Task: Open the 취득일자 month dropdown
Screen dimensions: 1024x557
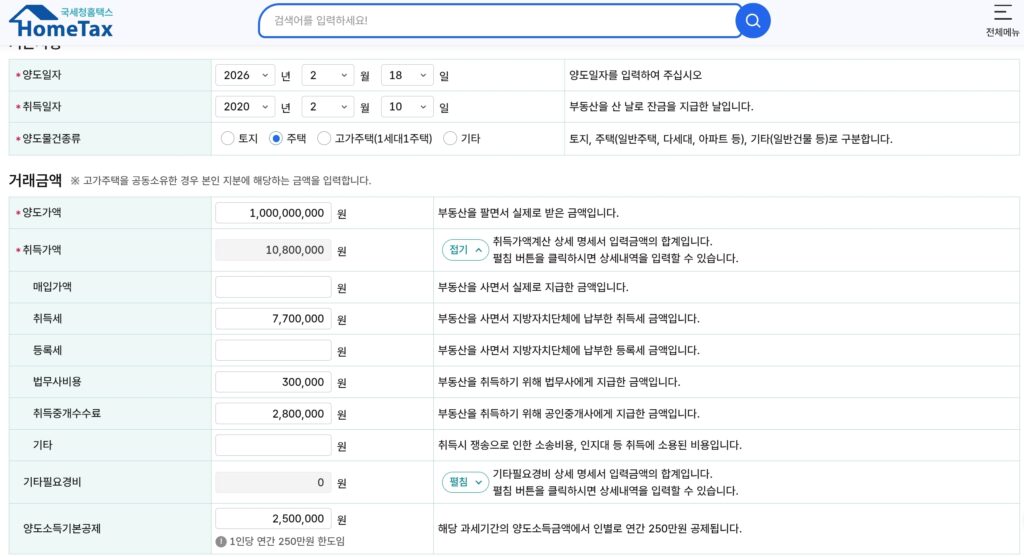Action: [326, 107]
